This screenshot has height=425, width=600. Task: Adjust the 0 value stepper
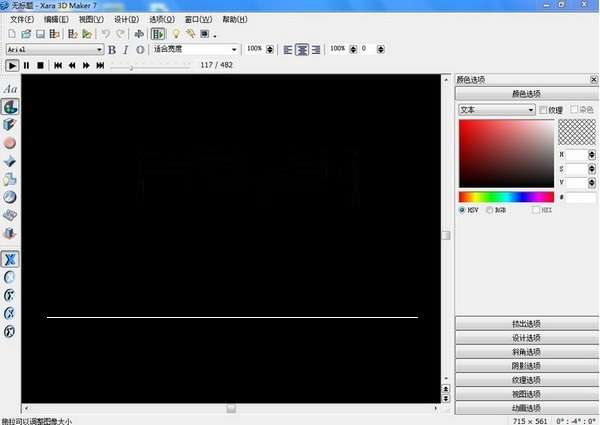coord(380,49)
